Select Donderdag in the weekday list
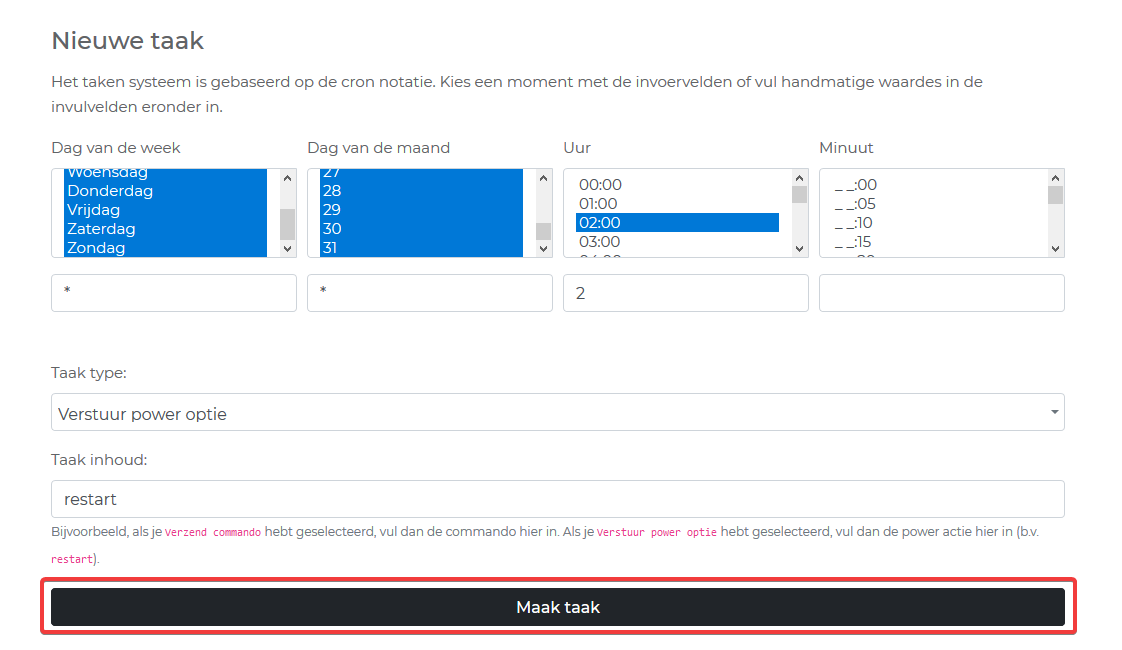1122x650 pixels. tap(110, 191)
